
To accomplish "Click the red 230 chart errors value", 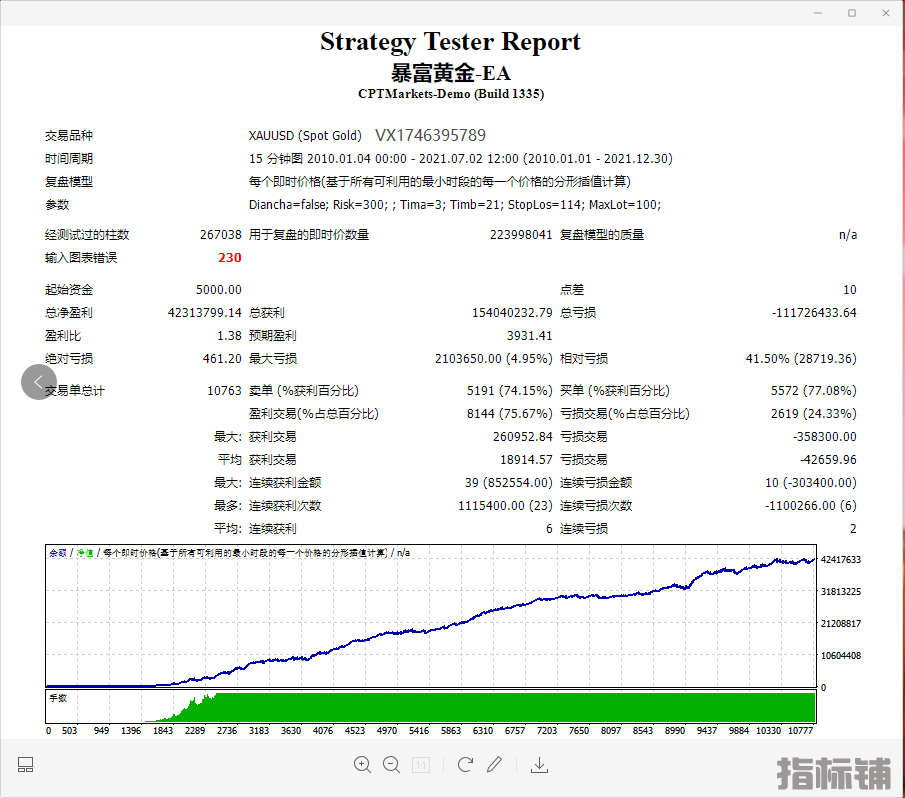I will [230, 258].
